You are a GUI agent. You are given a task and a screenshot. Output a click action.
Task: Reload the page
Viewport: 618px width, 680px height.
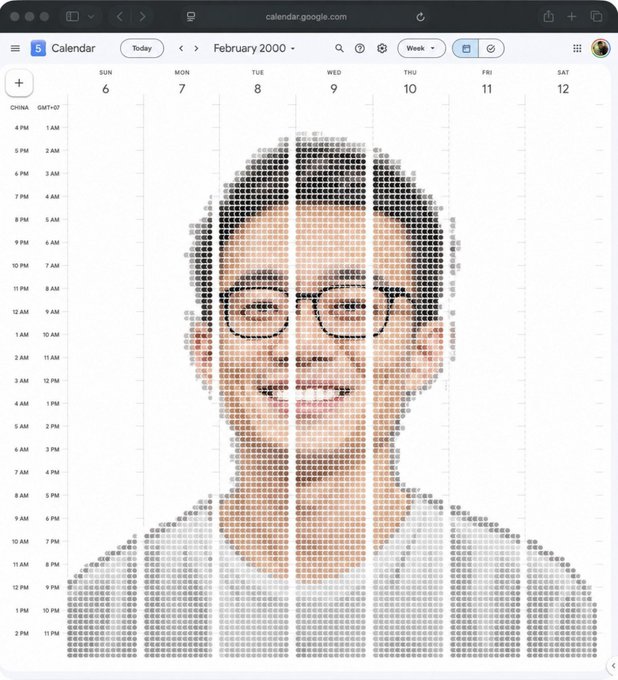pyautogui.click(x=420, y=17)
